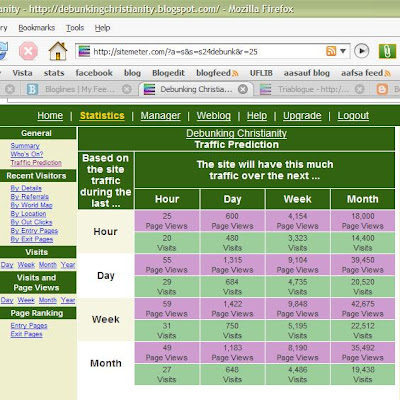Open Entry Pages under Page Ranking
The image size is (400, 400).
pos(29,326)
